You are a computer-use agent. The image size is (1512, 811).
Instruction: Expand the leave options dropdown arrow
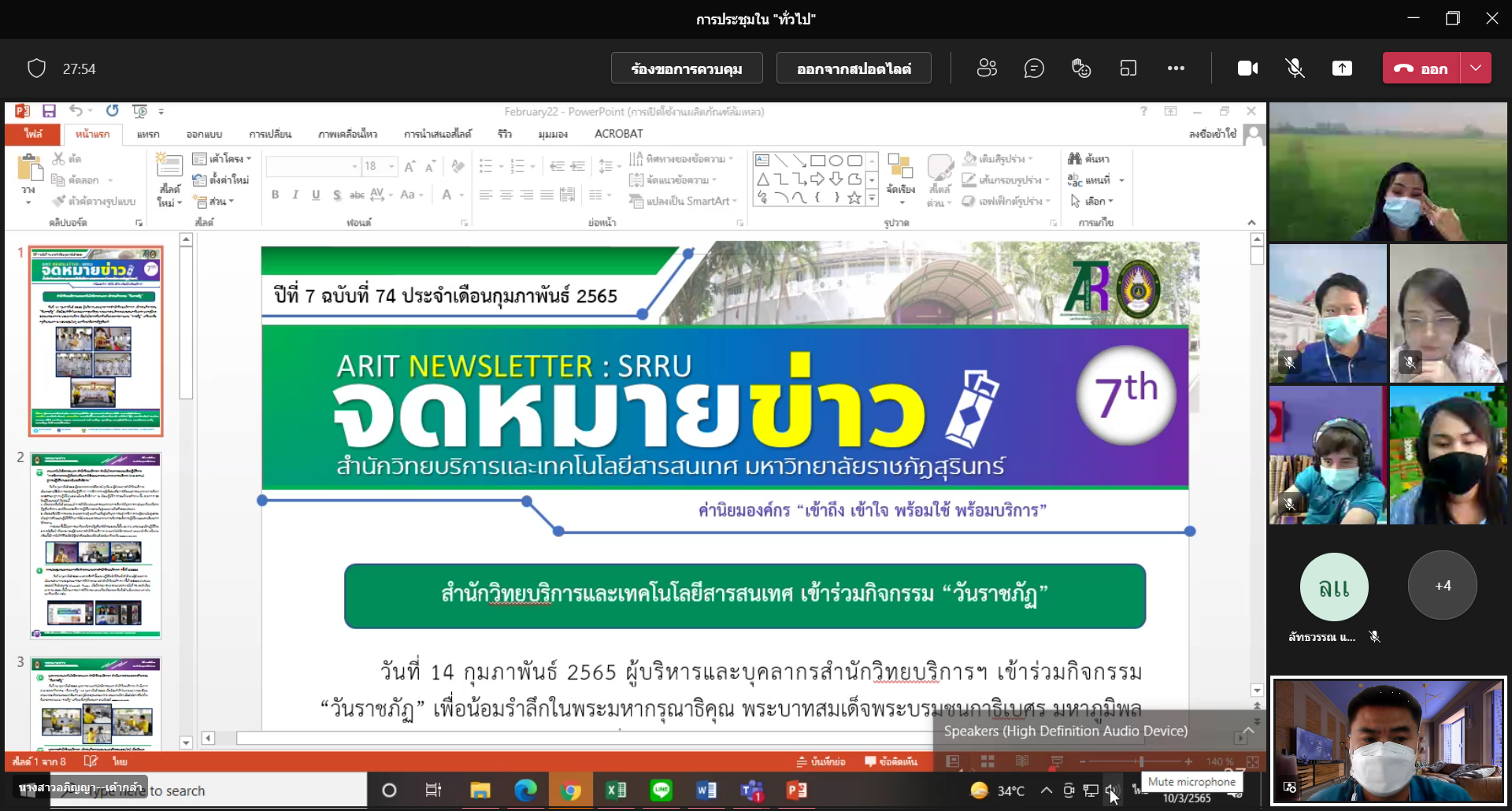[1476, 69]
